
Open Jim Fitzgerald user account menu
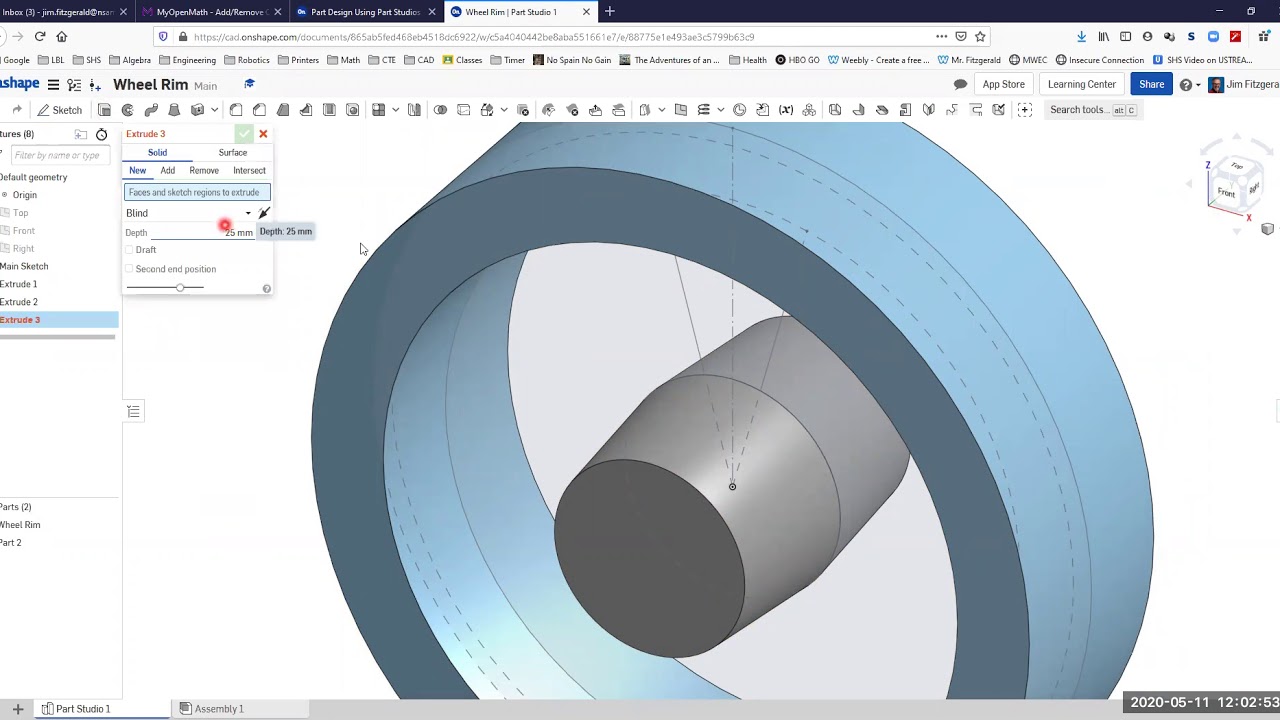tap(1243, 85)
